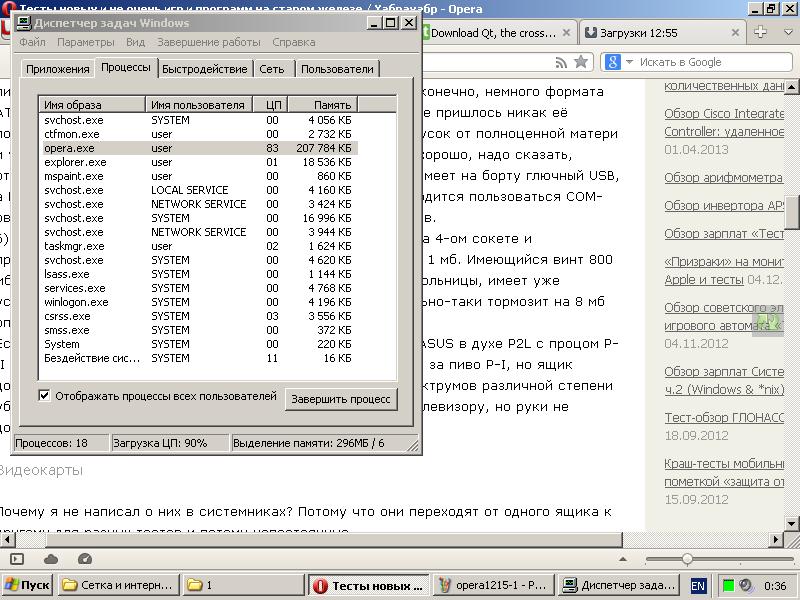Open link Обзор зарплат «Тест
This screenshot has height=600, width=800.
[723, 234]
